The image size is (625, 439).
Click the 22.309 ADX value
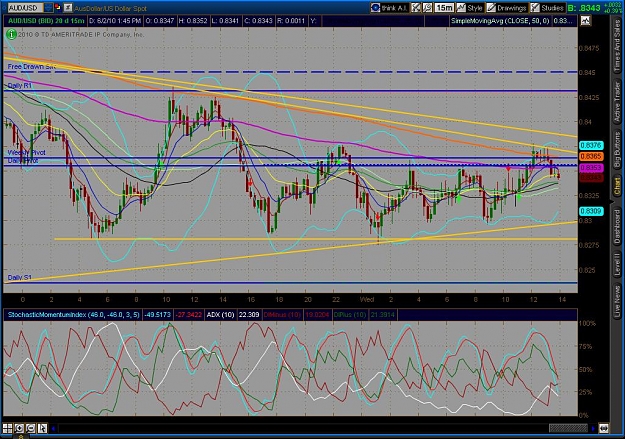(249, 315)
